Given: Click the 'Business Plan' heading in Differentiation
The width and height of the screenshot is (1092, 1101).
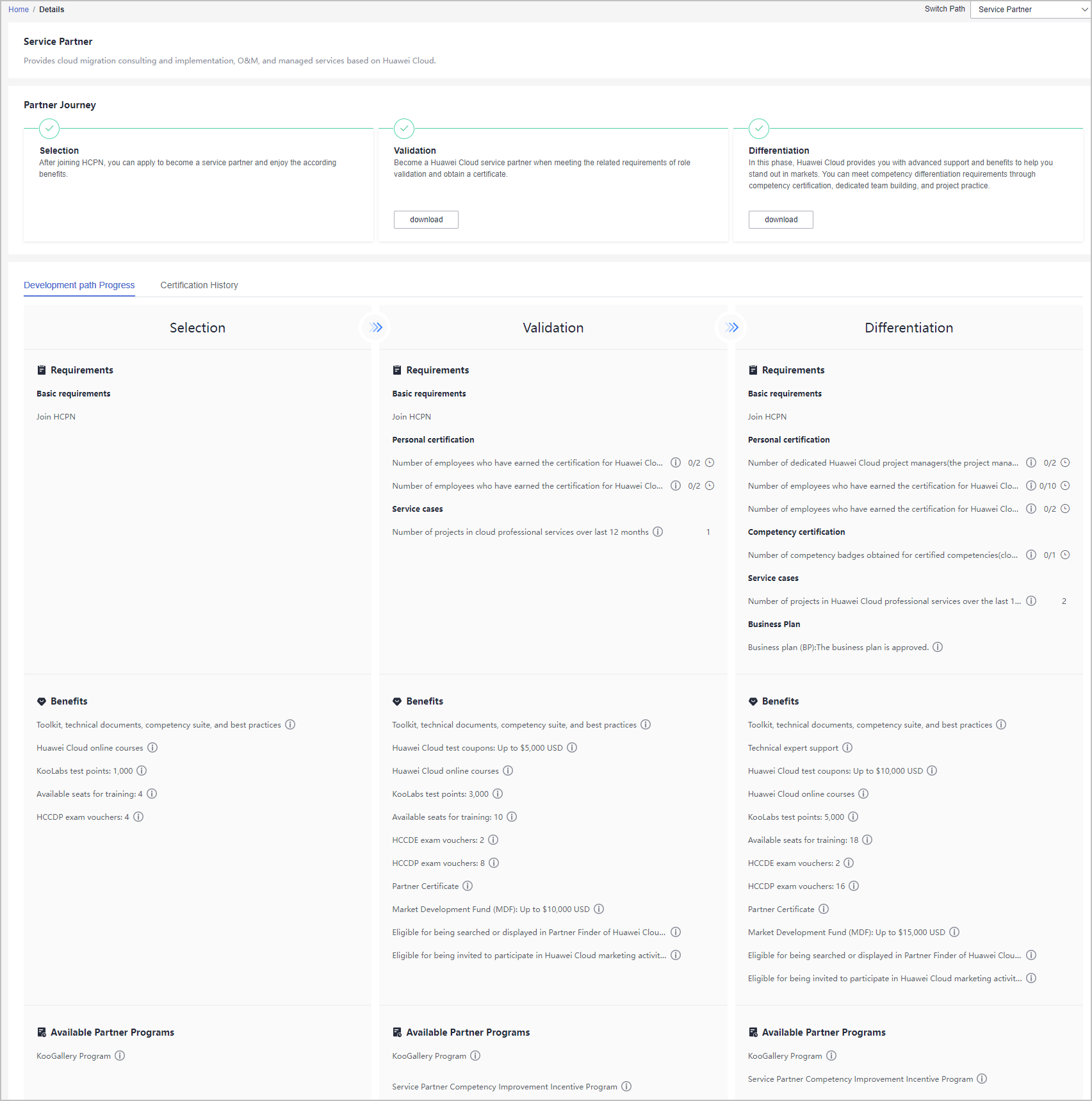Looking at the screenshot, I should click(x=774, y=624).
